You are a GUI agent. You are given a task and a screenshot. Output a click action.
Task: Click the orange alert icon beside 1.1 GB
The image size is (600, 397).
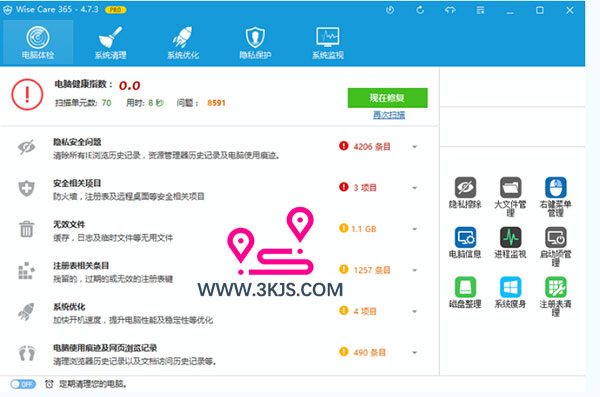point(344,228)
